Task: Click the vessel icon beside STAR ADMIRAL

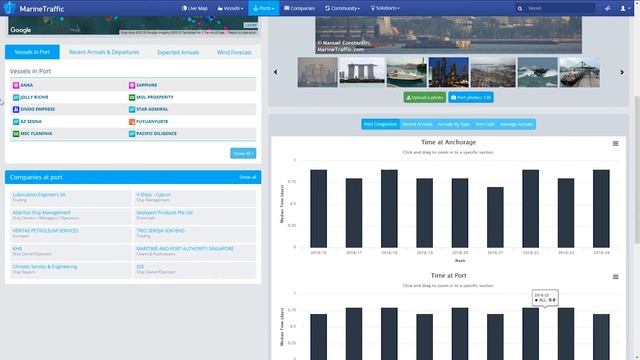Action: coord(132,109)
